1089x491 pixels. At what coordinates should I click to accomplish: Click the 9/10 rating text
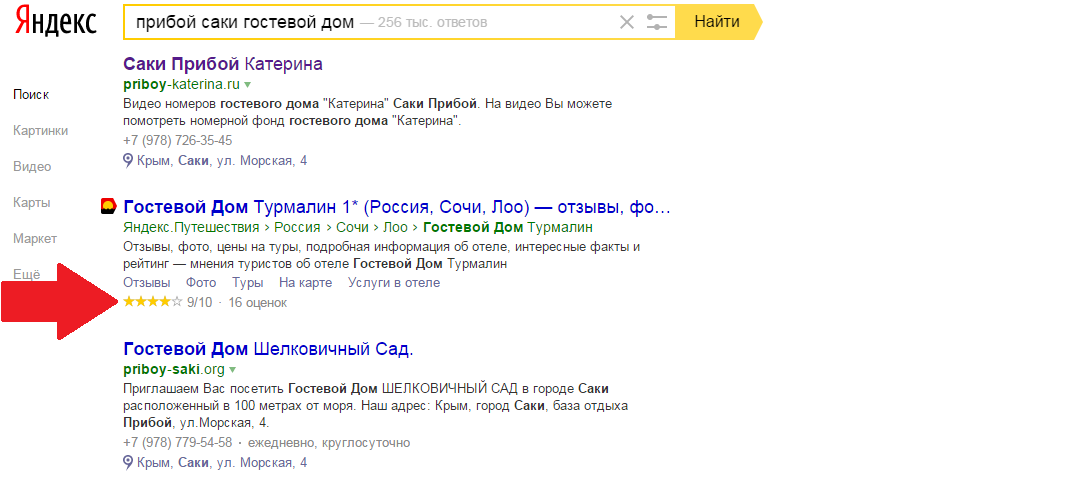(199, 303)
